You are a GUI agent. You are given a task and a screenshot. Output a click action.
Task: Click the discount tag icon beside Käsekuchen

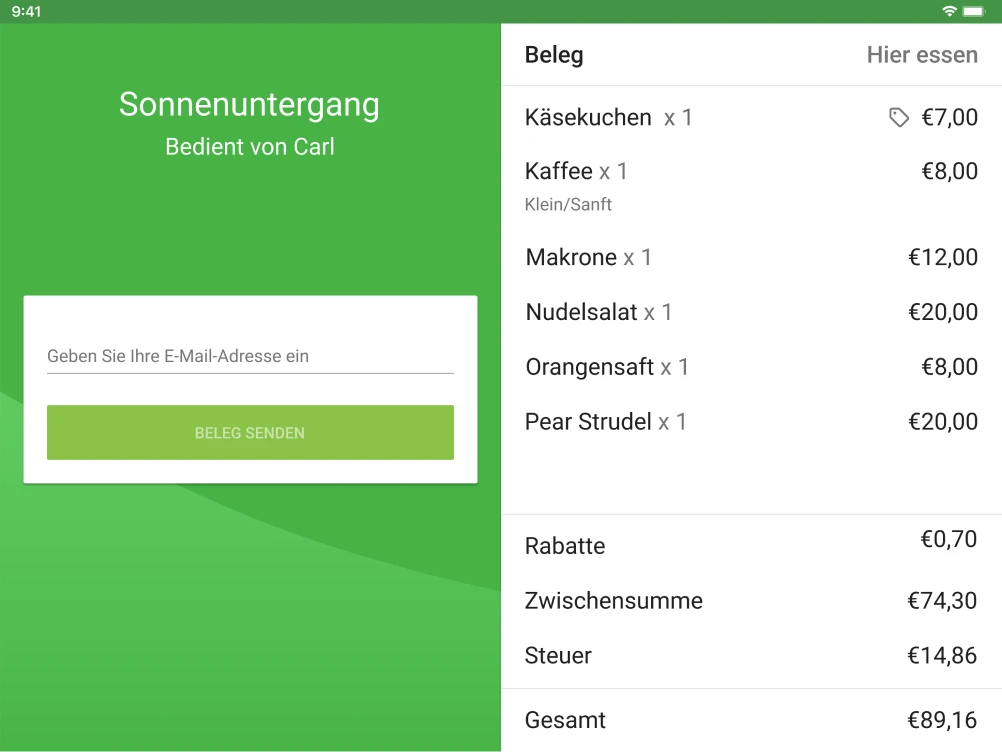pos(897,117)
